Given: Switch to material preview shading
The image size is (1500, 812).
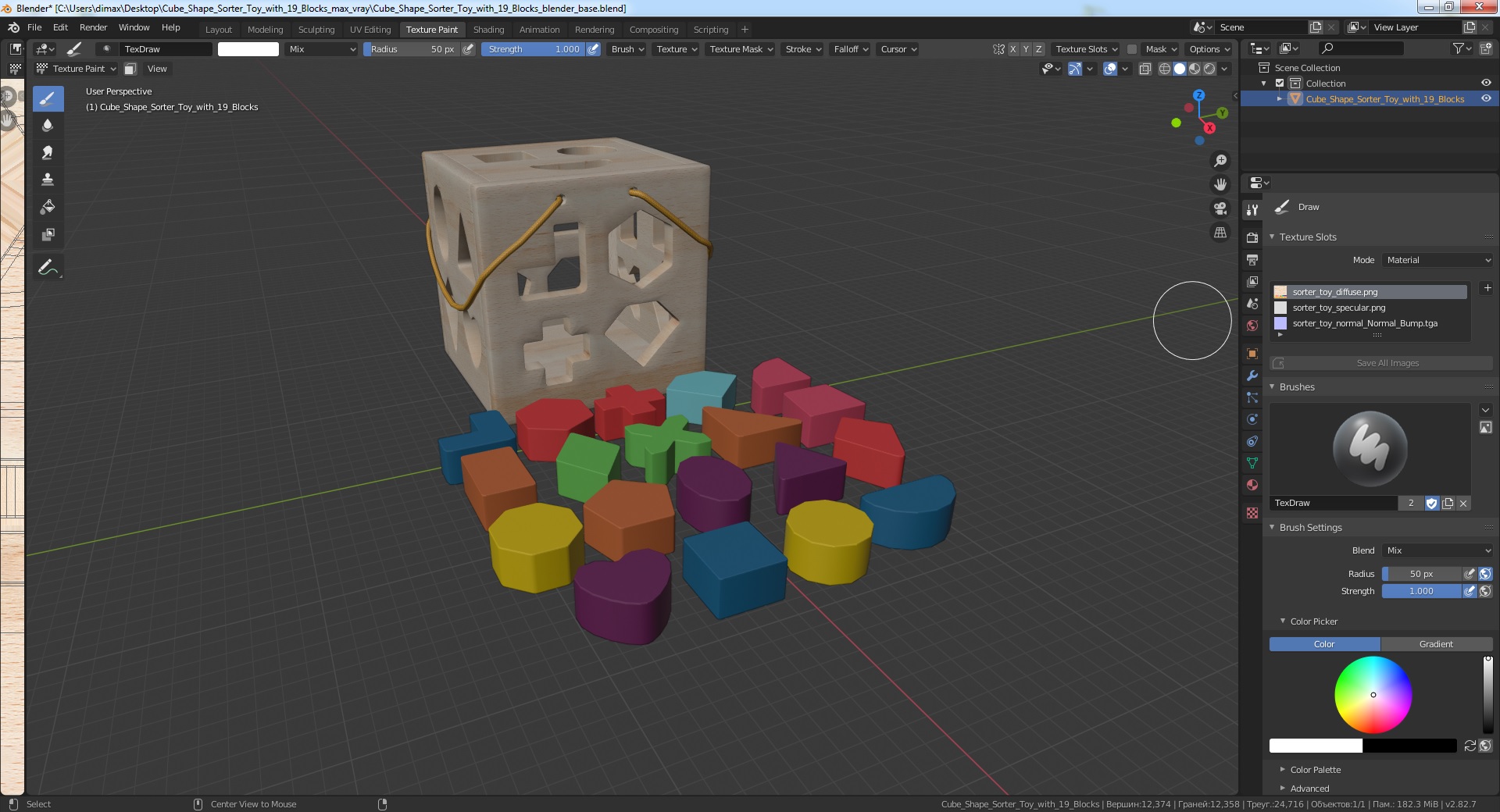Looking at the screenshot, I should tap(1195, 69).
